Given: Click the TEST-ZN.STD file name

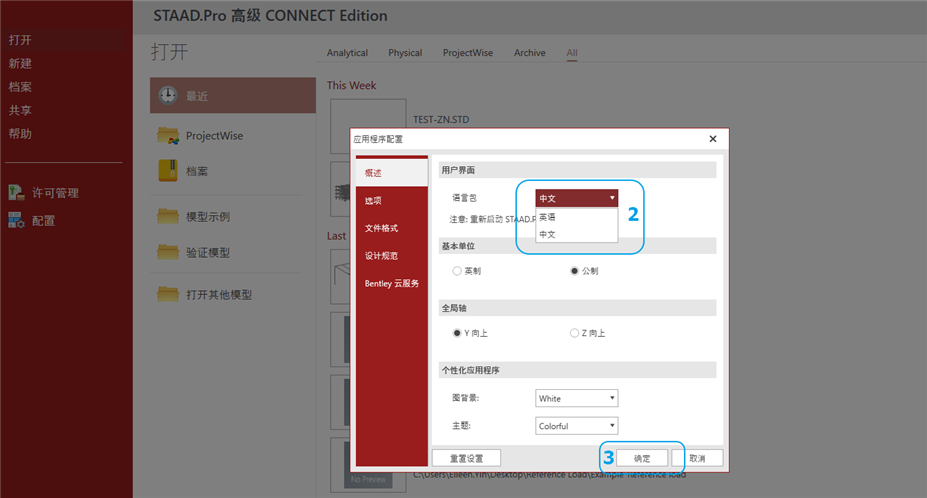Looking at the screenshot, I should tap(441, 119).
